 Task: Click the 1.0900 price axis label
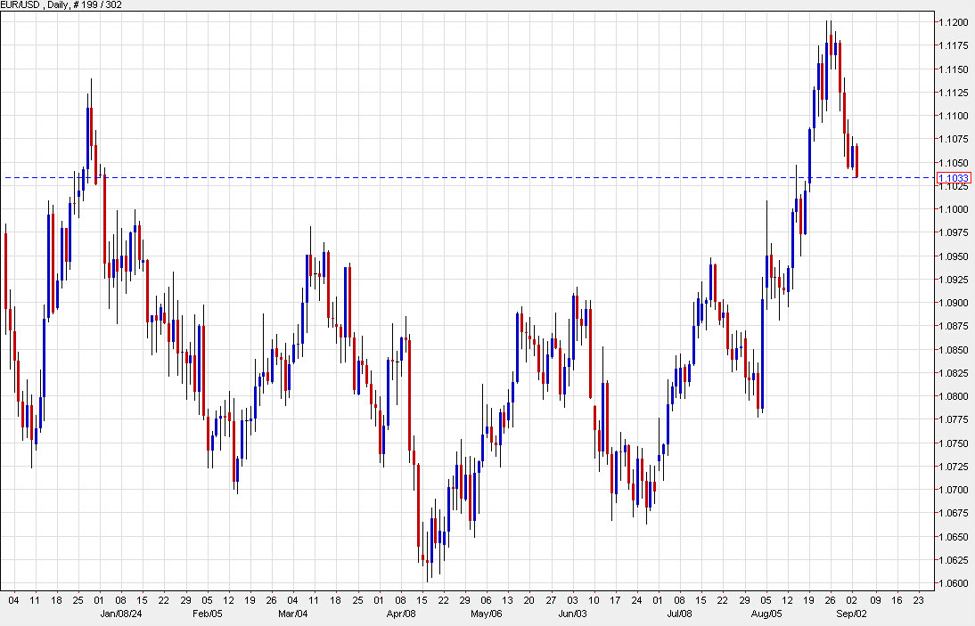(x=951, y=303)
